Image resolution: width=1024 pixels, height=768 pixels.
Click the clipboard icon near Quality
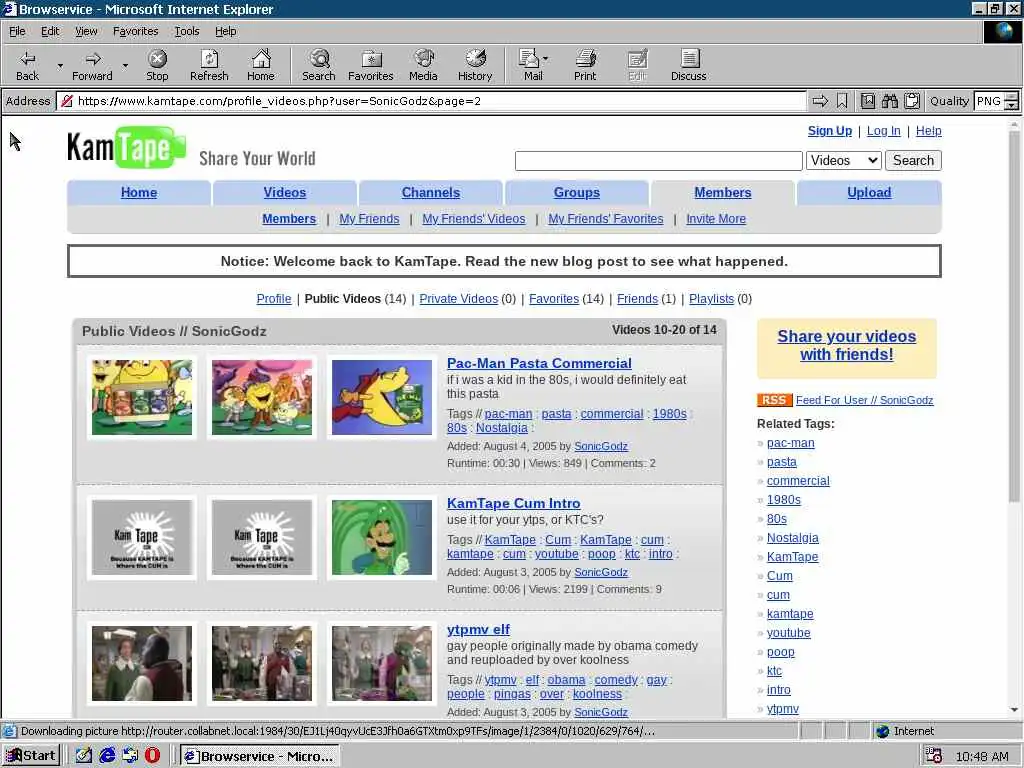pos(912,101)
